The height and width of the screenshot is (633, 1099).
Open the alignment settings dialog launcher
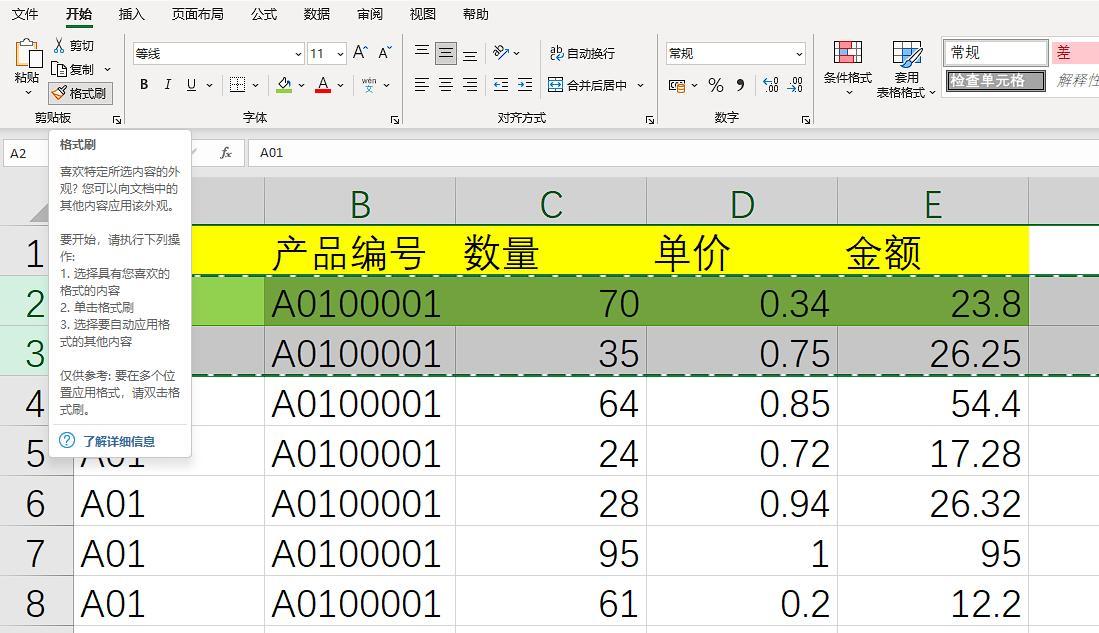[650, 120]
